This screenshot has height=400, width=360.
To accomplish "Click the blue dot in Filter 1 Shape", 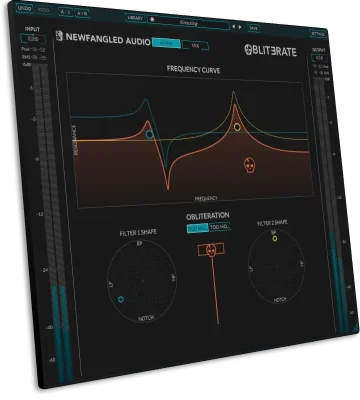I will tap(121, 299).
